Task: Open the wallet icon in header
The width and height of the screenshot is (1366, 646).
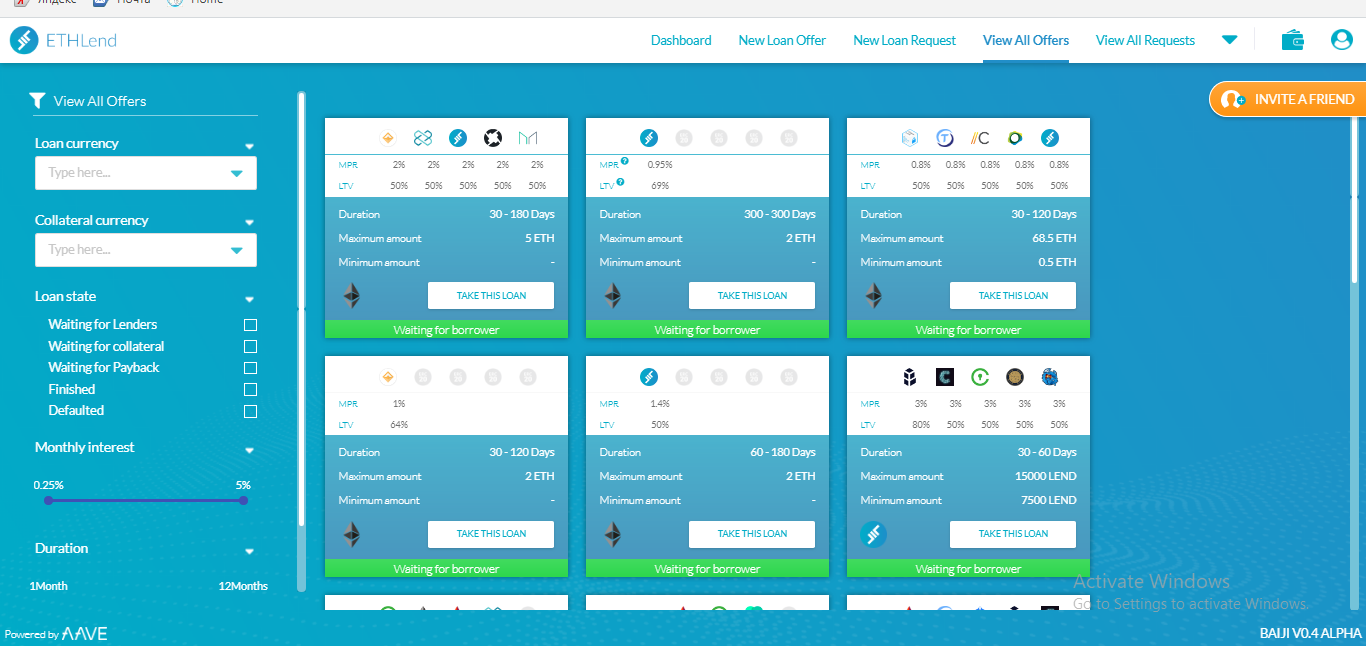Action: click(x=1292, y=40)
